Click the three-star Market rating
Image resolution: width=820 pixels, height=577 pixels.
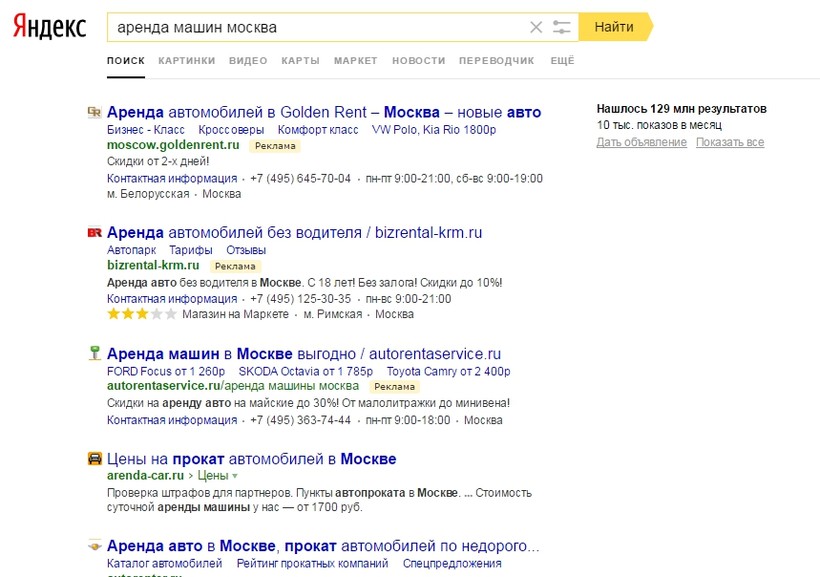click(x=141, y=314)
